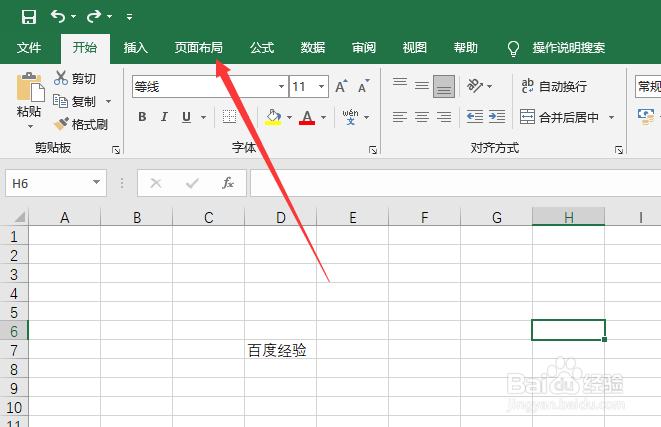Apply red font color A

pos(307,117)
